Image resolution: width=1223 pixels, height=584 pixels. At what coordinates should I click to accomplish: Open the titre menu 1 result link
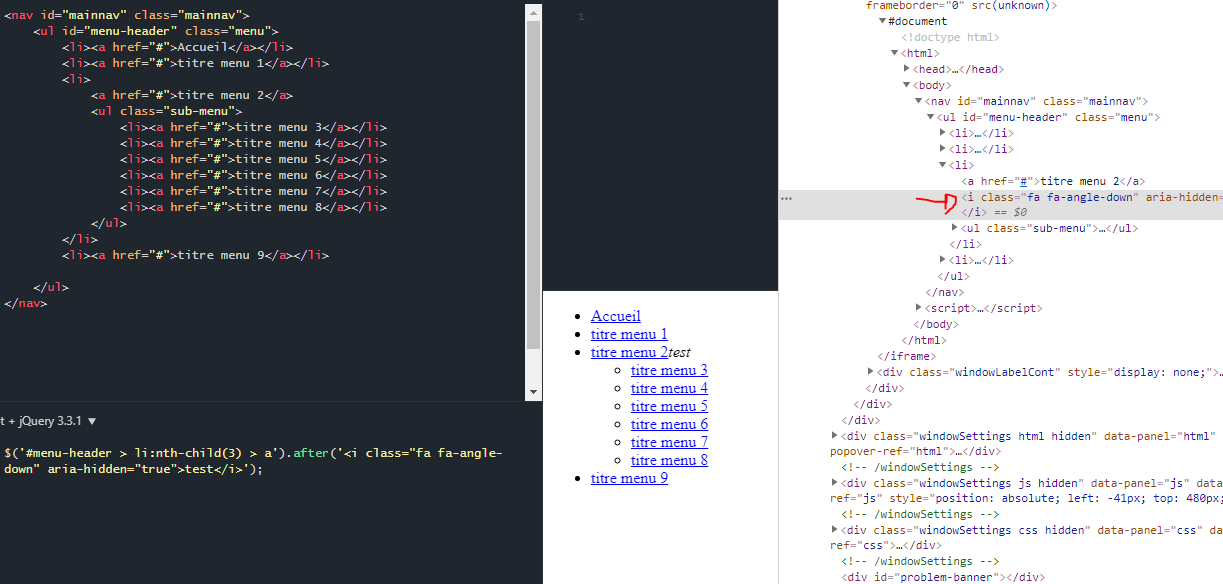629,334
